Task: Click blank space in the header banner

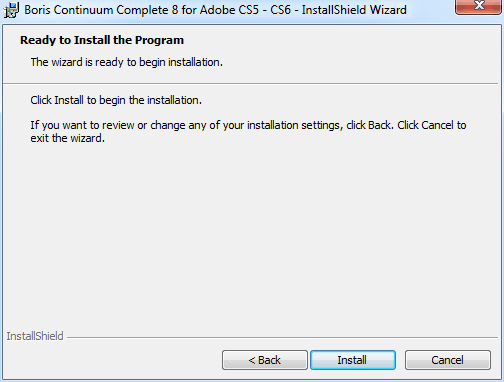Action: [367, 53]
